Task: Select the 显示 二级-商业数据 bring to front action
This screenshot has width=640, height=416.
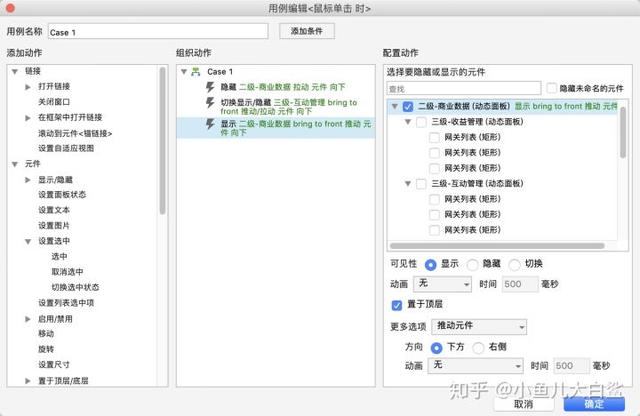Action: [276, 128]
